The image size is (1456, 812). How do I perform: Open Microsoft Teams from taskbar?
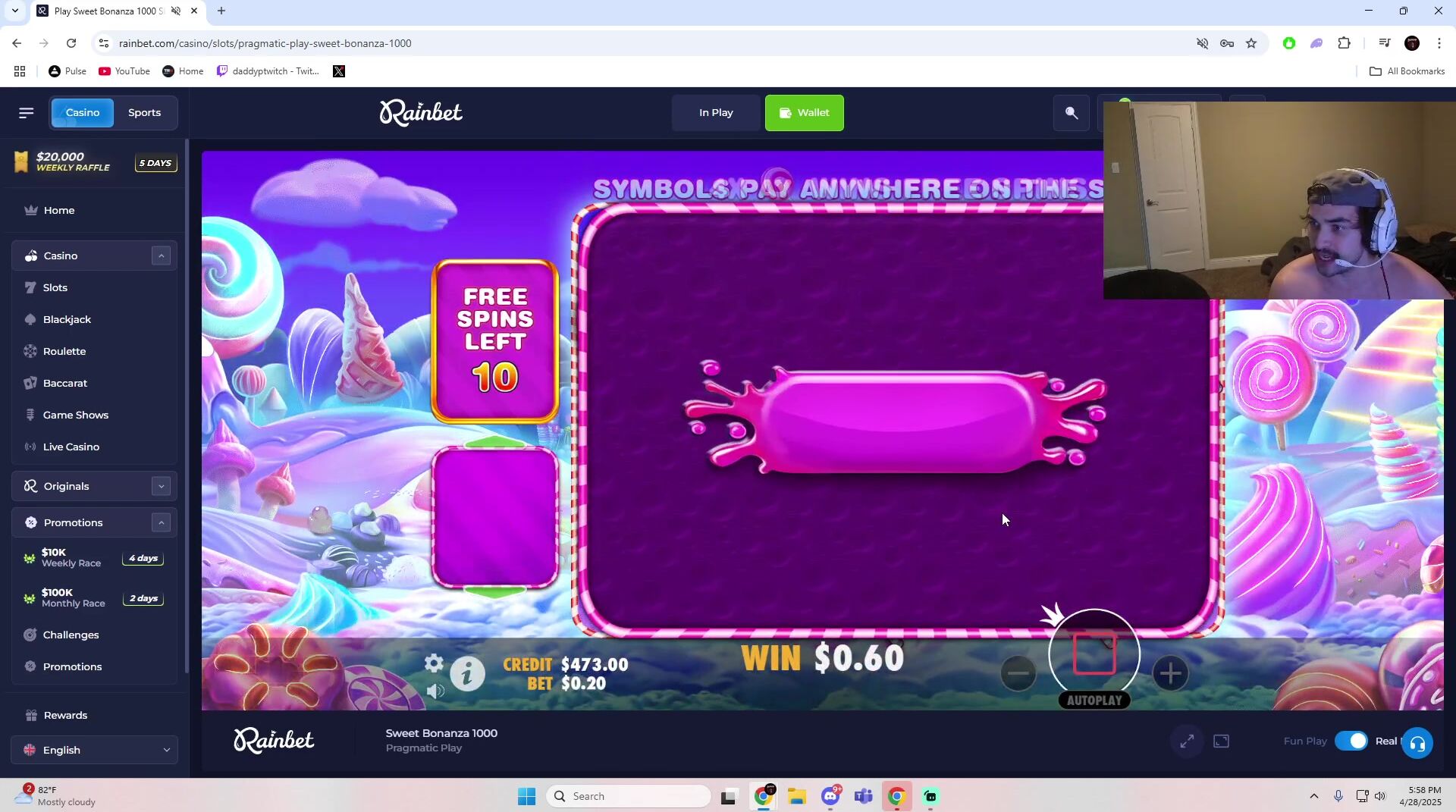point(864,796)
